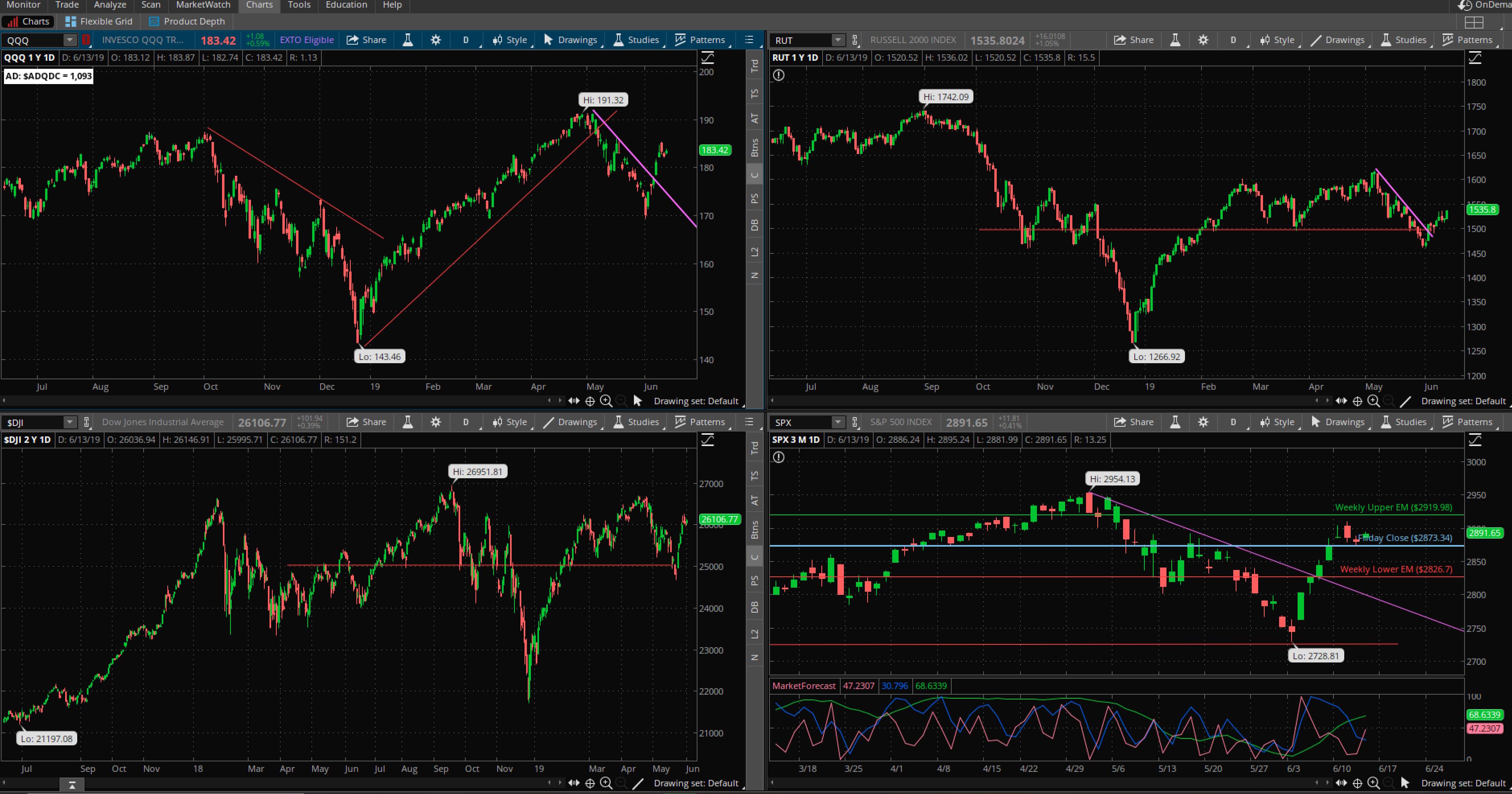Click the red clipboard link icon beside QQQ symbol
1512x794 pixels.
86,40
